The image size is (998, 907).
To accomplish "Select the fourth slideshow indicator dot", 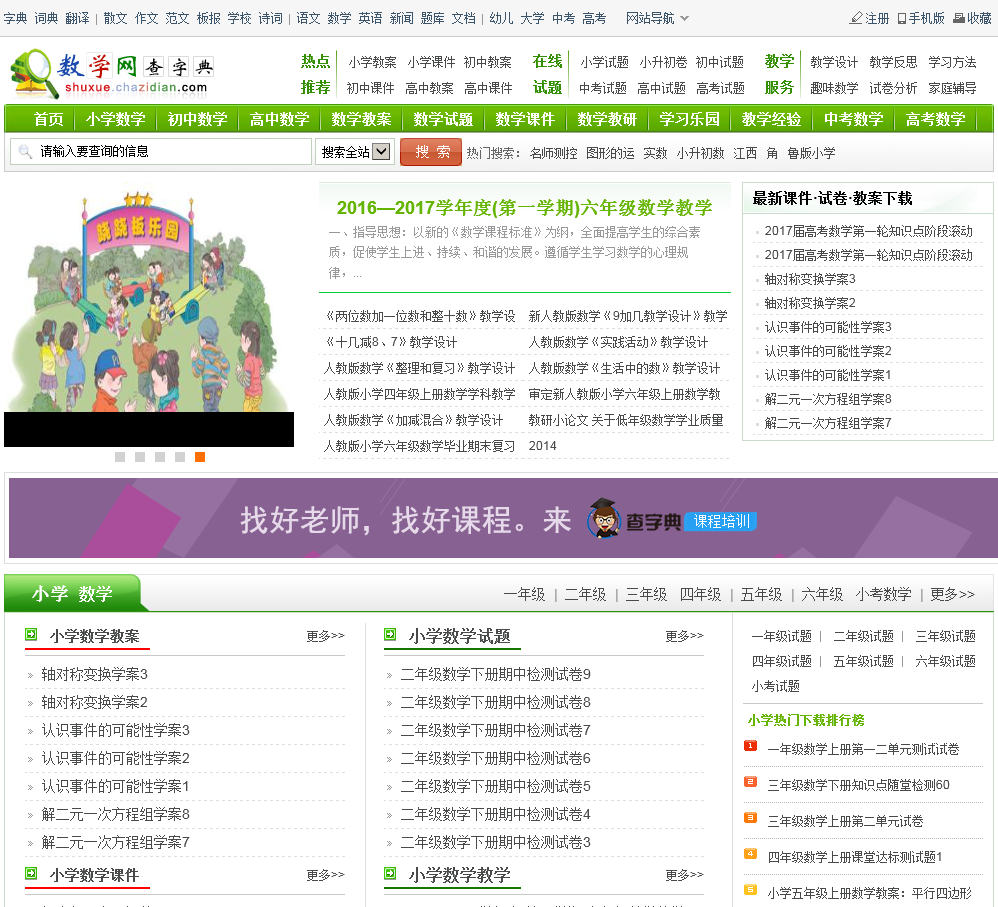I will pyautogui.click(x=180, y=457).
